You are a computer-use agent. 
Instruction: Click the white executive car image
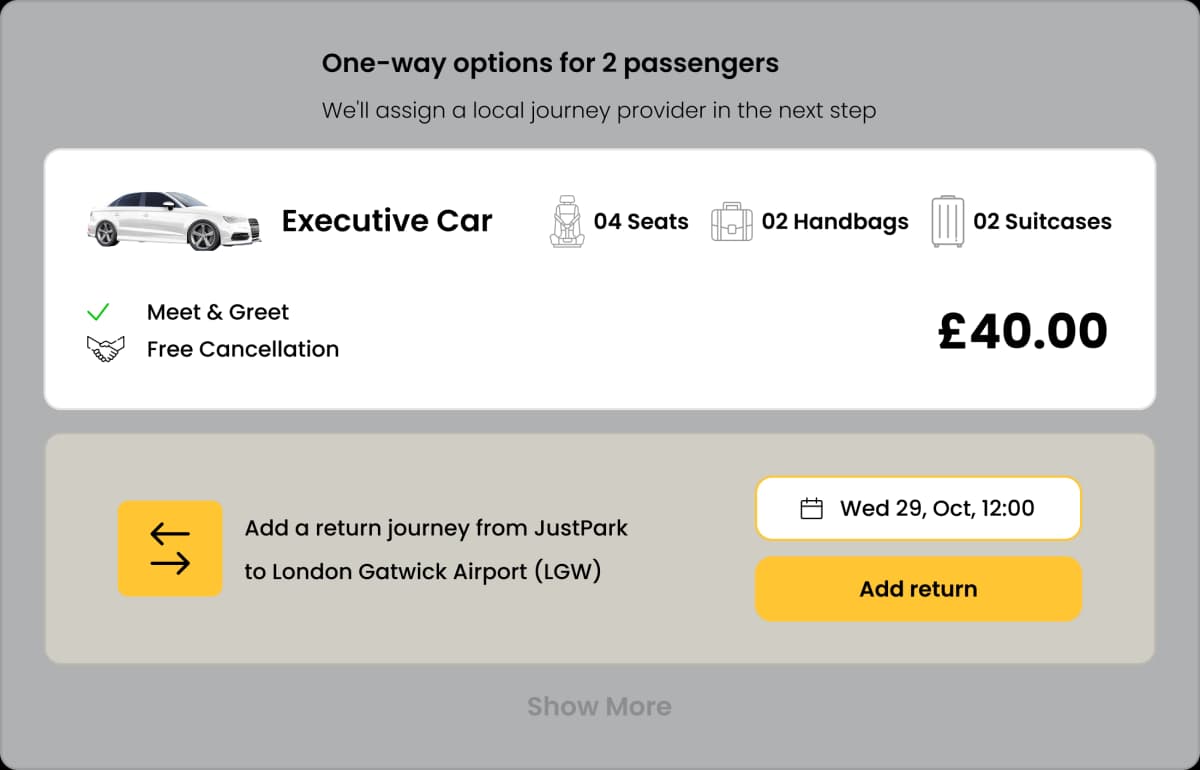click(174, 221)
